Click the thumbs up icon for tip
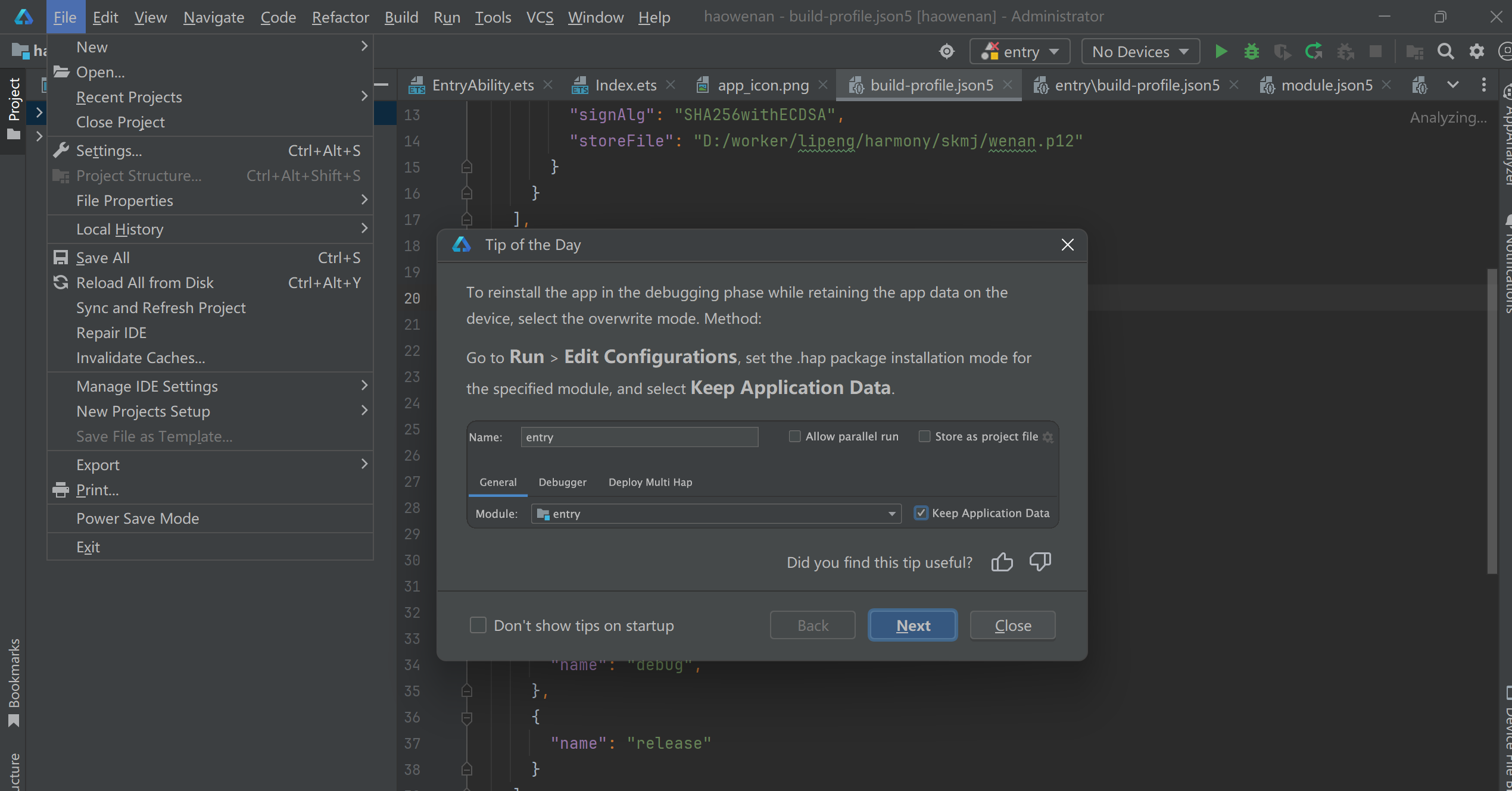1512x791 pixels. pos(1002,562)
